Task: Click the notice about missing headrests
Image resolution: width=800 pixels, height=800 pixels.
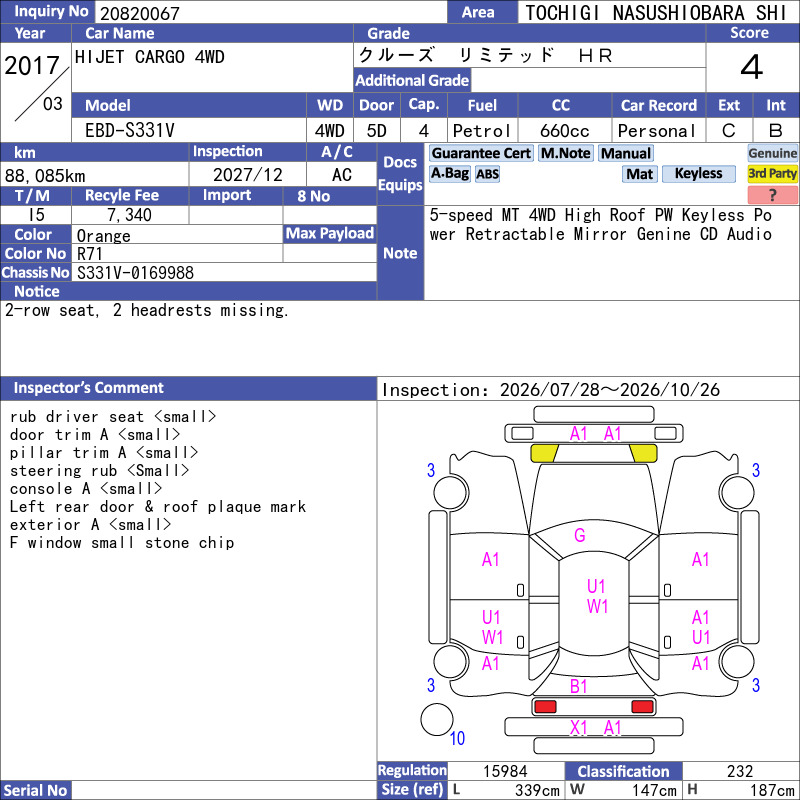Action: 146,310
